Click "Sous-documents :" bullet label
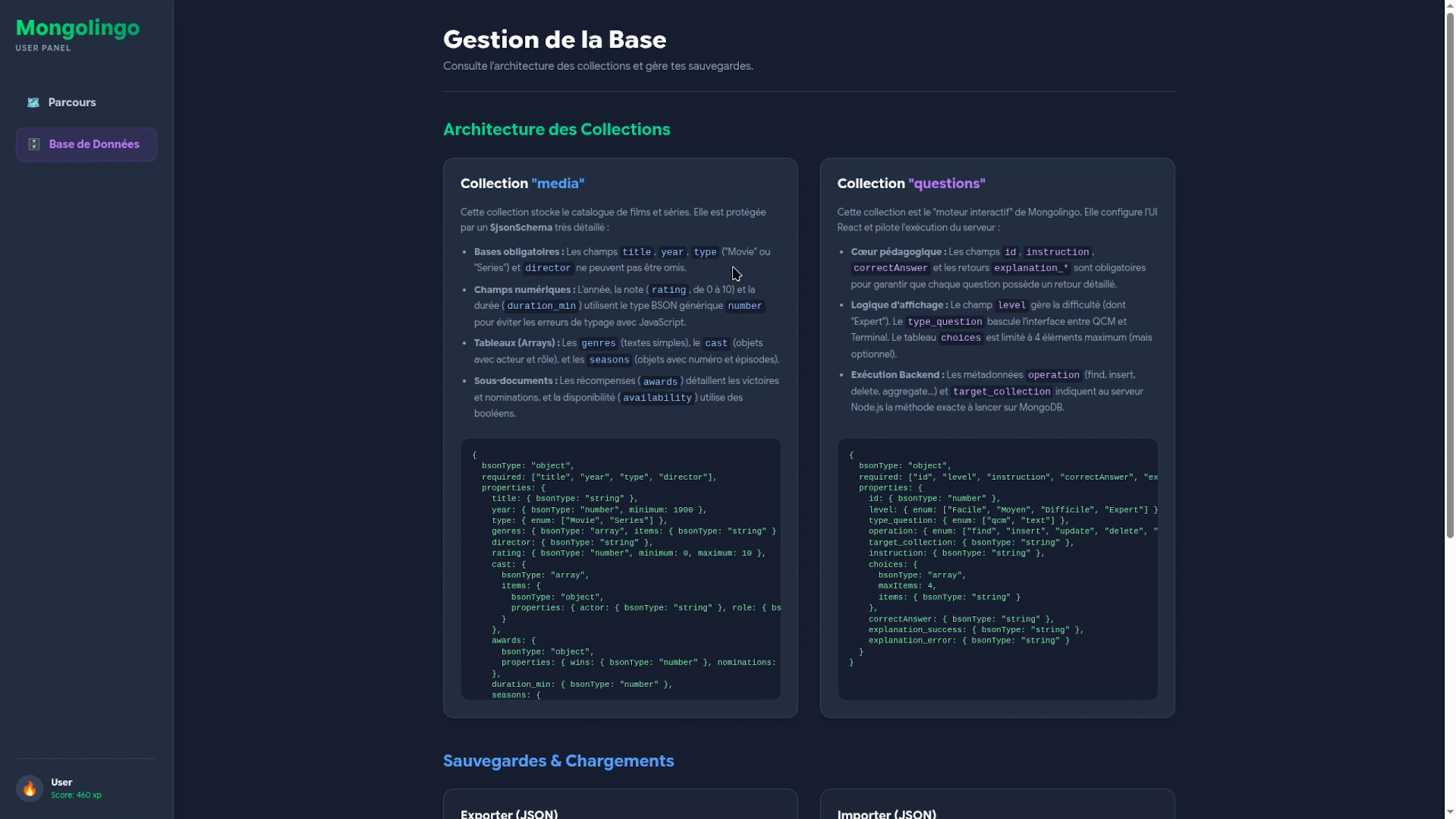 [x=515, y=380]
